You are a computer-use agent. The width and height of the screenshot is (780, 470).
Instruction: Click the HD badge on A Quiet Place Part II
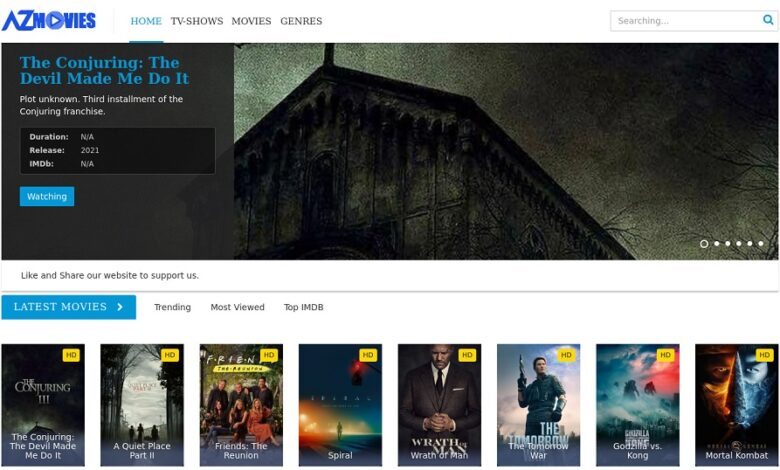pyautogui.click(x=170, y=355)
